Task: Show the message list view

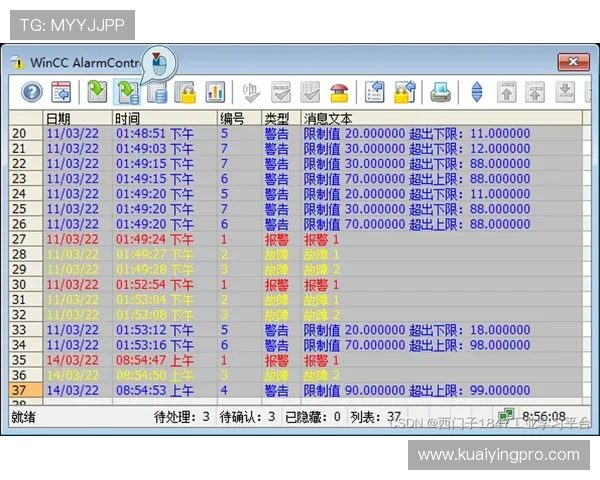Action: pyautogui.click(x=97, y=92)
